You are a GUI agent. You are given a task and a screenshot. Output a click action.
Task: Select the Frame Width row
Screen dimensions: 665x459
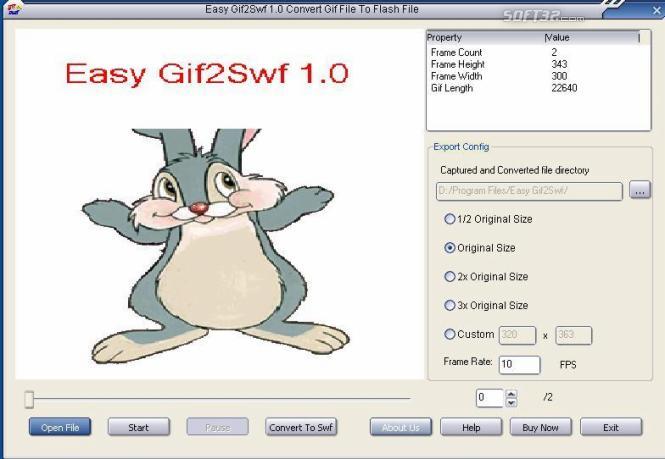(538, 76)
